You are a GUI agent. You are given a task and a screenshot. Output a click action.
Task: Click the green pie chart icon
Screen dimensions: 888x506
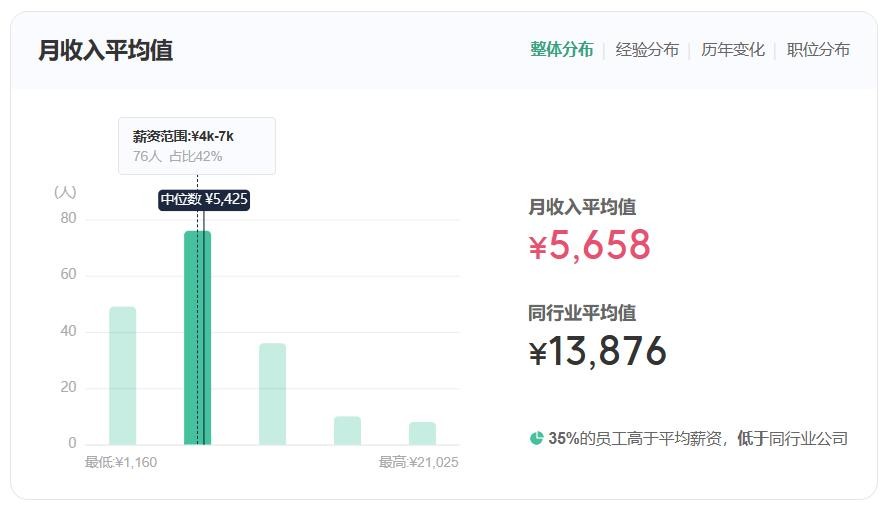click(537, 438)
